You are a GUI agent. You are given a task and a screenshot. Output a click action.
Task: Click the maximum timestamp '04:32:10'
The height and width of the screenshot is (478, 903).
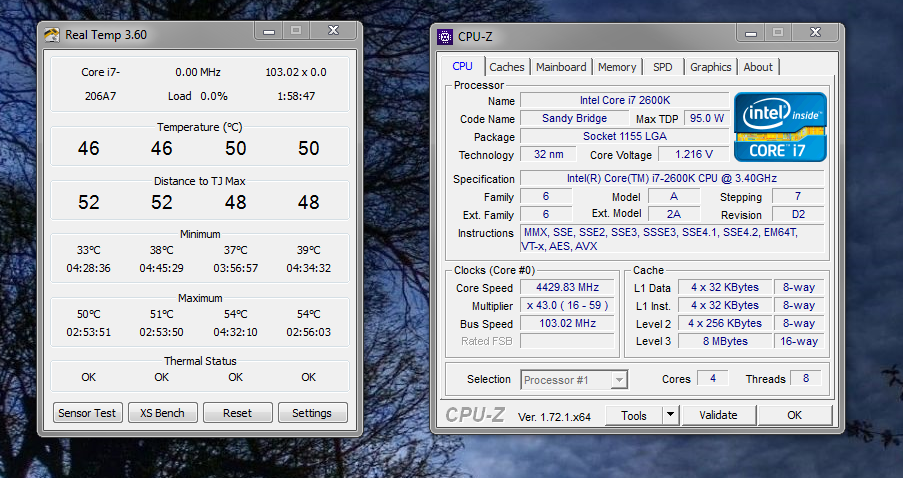coord(236,332)
